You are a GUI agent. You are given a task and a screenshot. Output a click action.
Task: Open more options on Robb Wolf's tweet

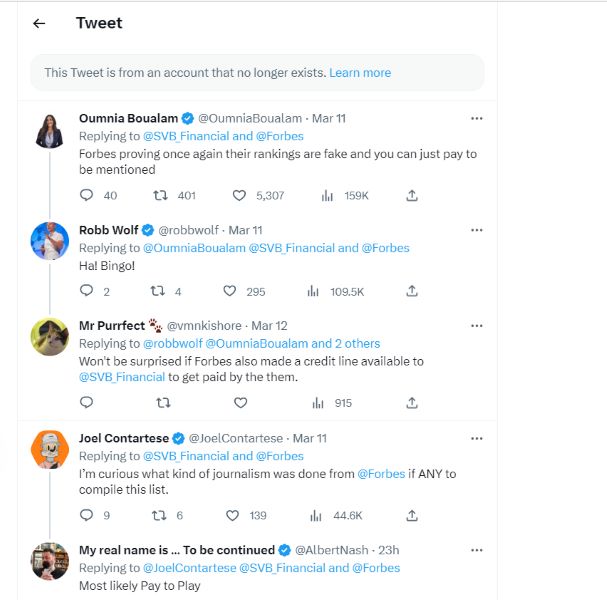pyautogui.click(x=476, y=230)
